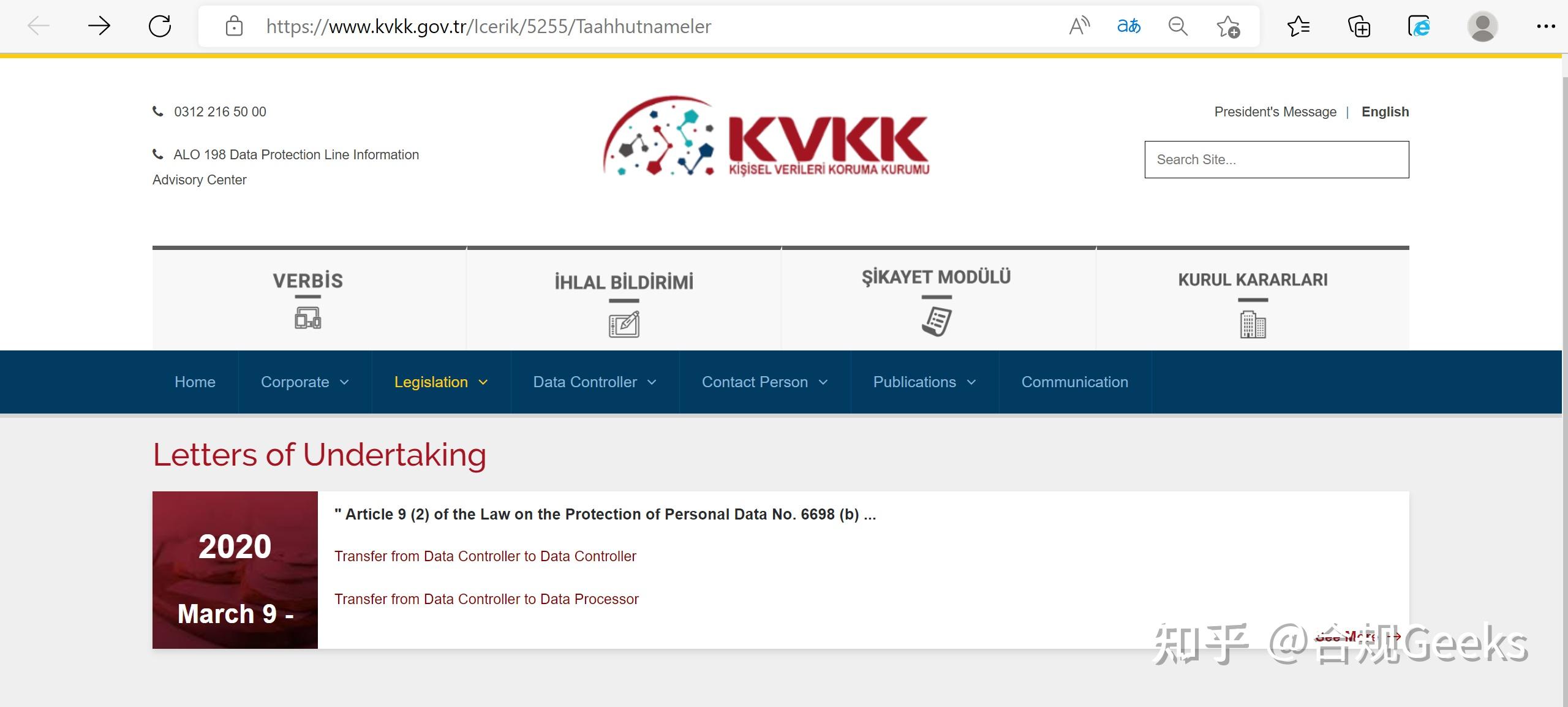Expand the Legislation dropdown menu

pyautogui.click(x=440, y=382)
